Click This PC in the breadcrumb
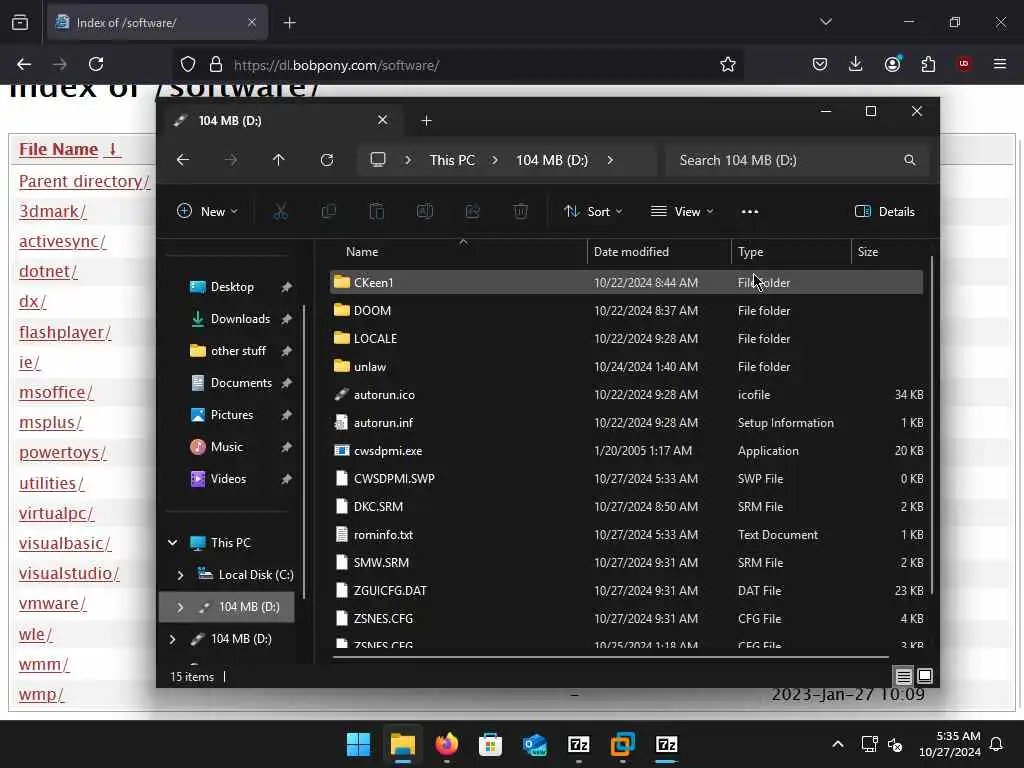 point(452,160)
